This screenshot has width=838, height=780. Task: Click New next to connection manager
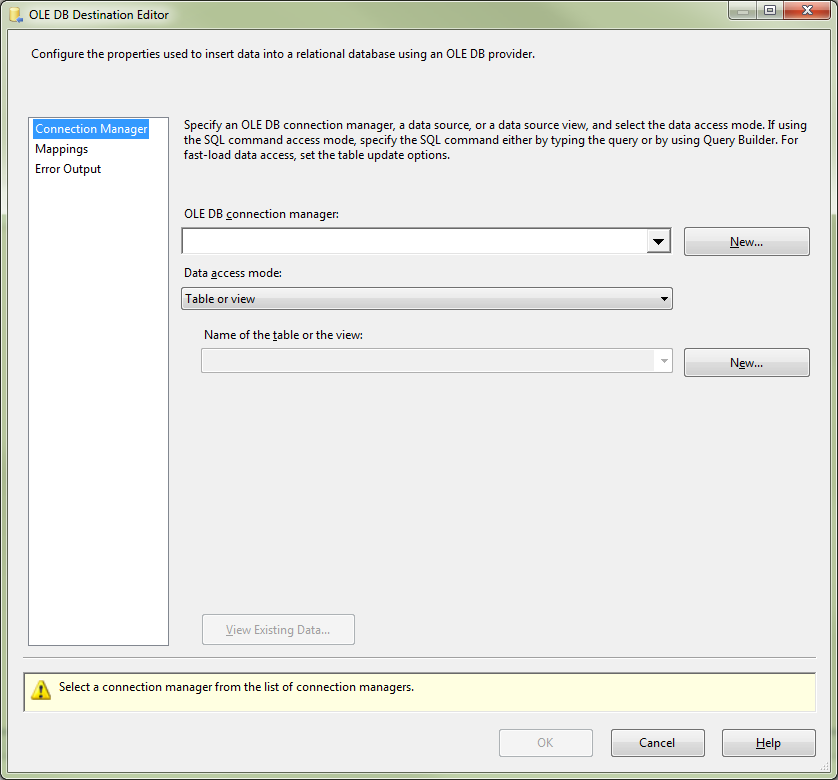pos(746,241)
